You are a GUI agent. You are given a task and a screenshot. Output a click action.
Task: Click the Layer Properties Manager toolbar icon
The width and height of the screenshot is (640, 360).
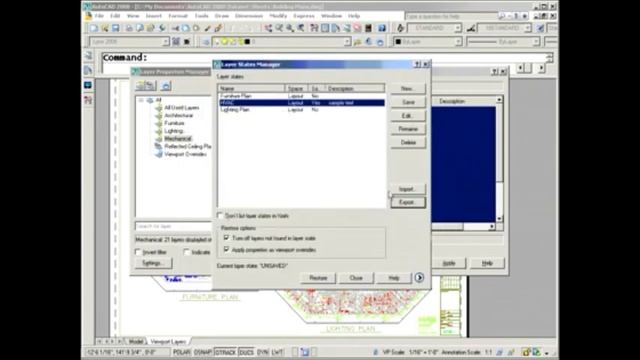pos(206,42)
